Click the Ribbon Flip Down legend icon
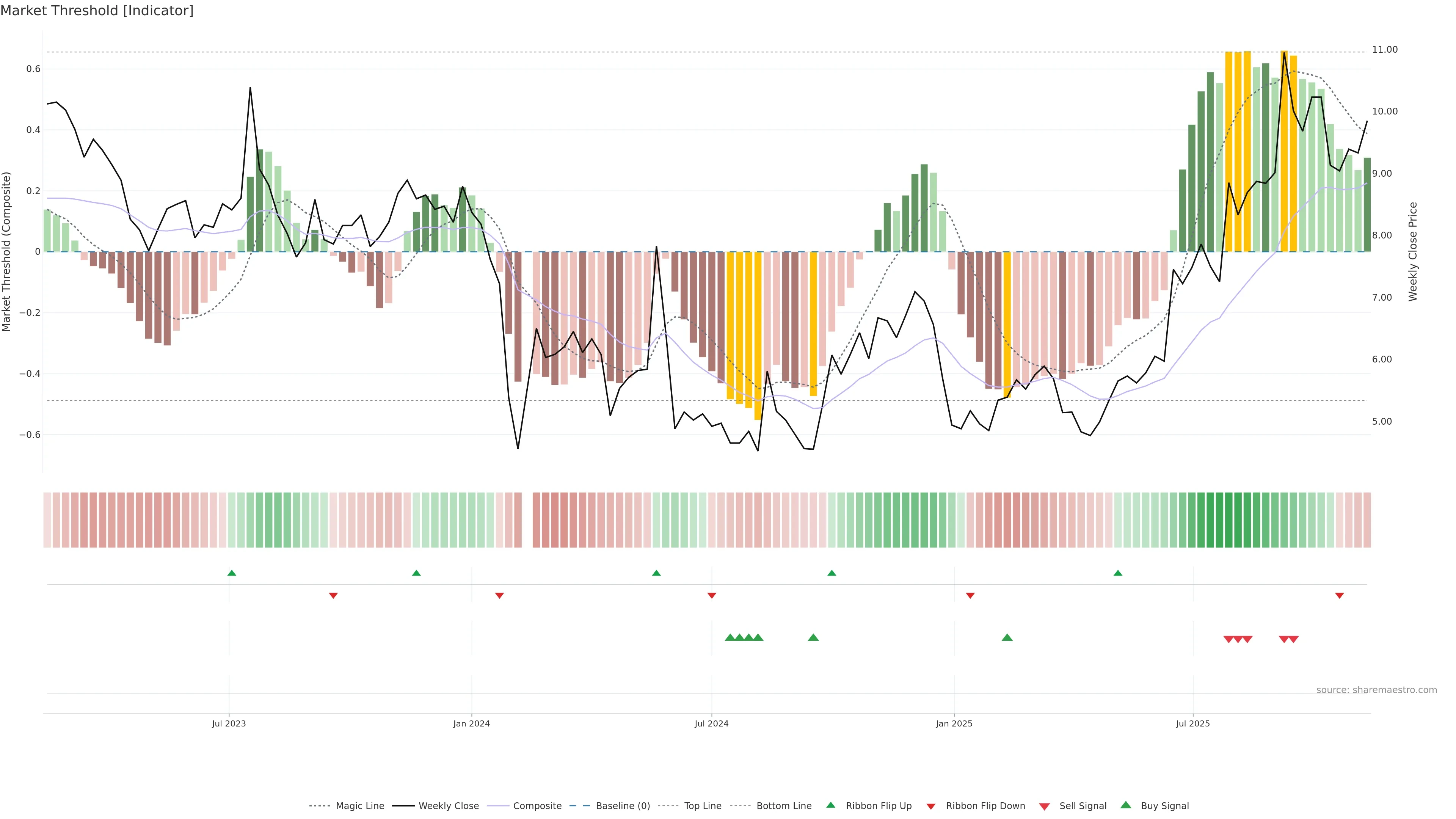This screenshot has height=819, width=1456. tap(930, 806)
